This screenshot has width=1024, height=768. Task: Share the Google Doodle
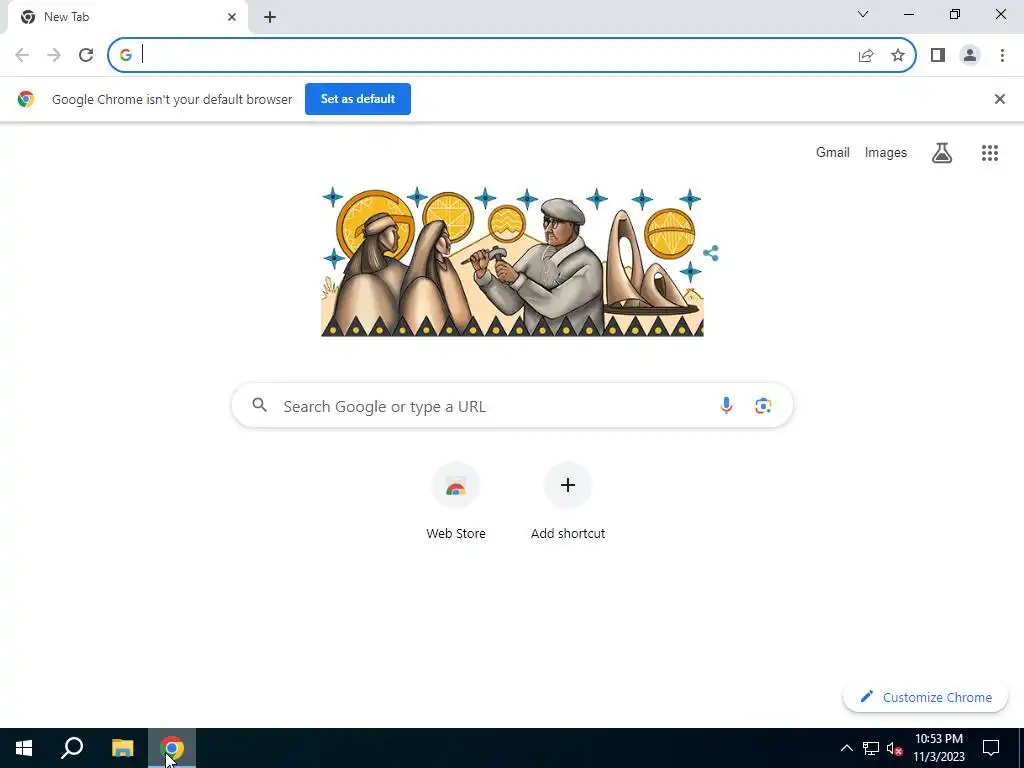coord(711,253)
